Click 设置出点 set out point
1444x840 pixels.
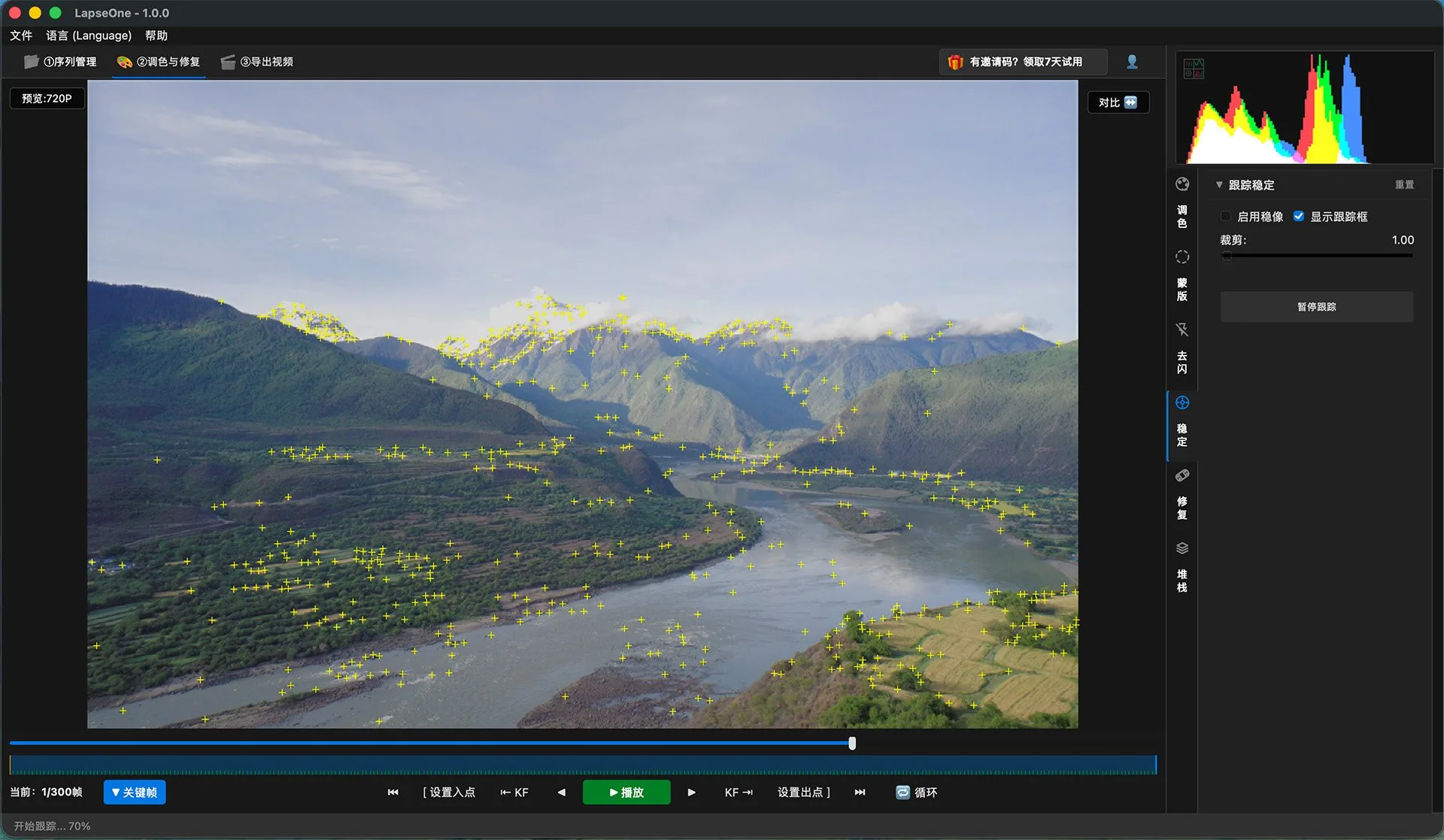(804, 792)
